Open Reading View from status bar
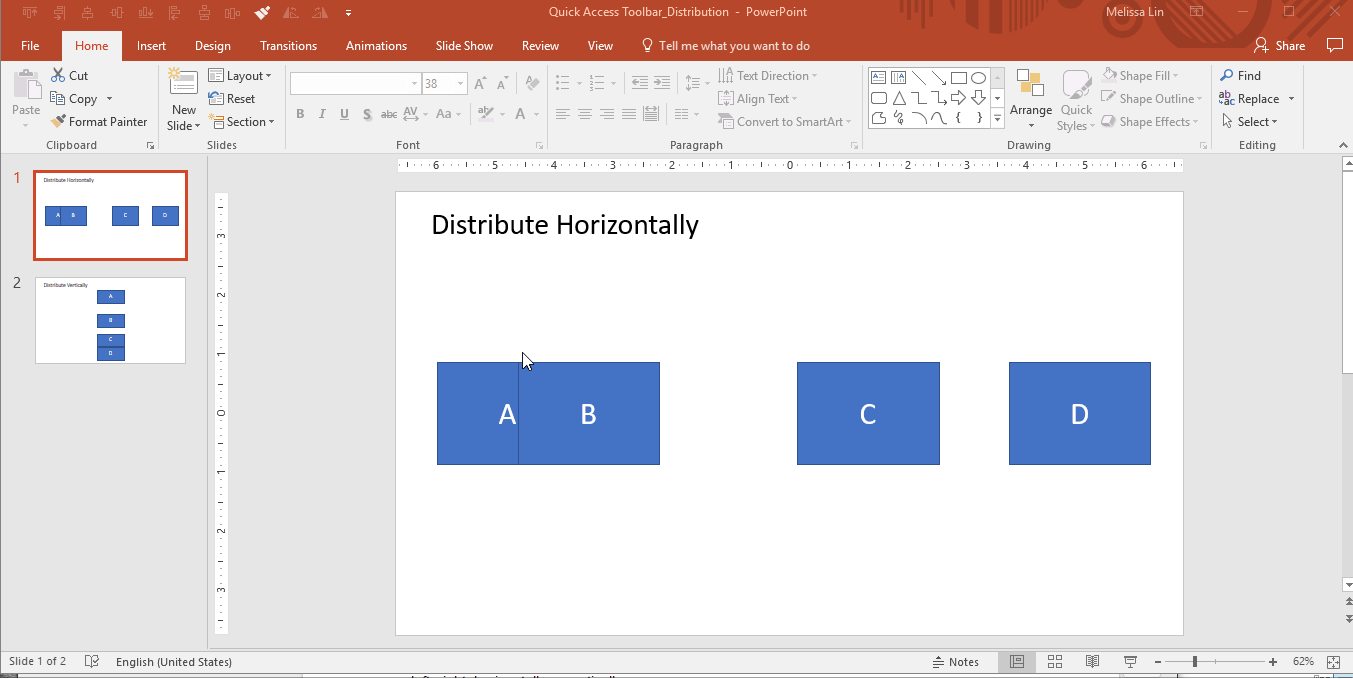The height and width of the screenshot is (679, 1353). (1092, 662)
